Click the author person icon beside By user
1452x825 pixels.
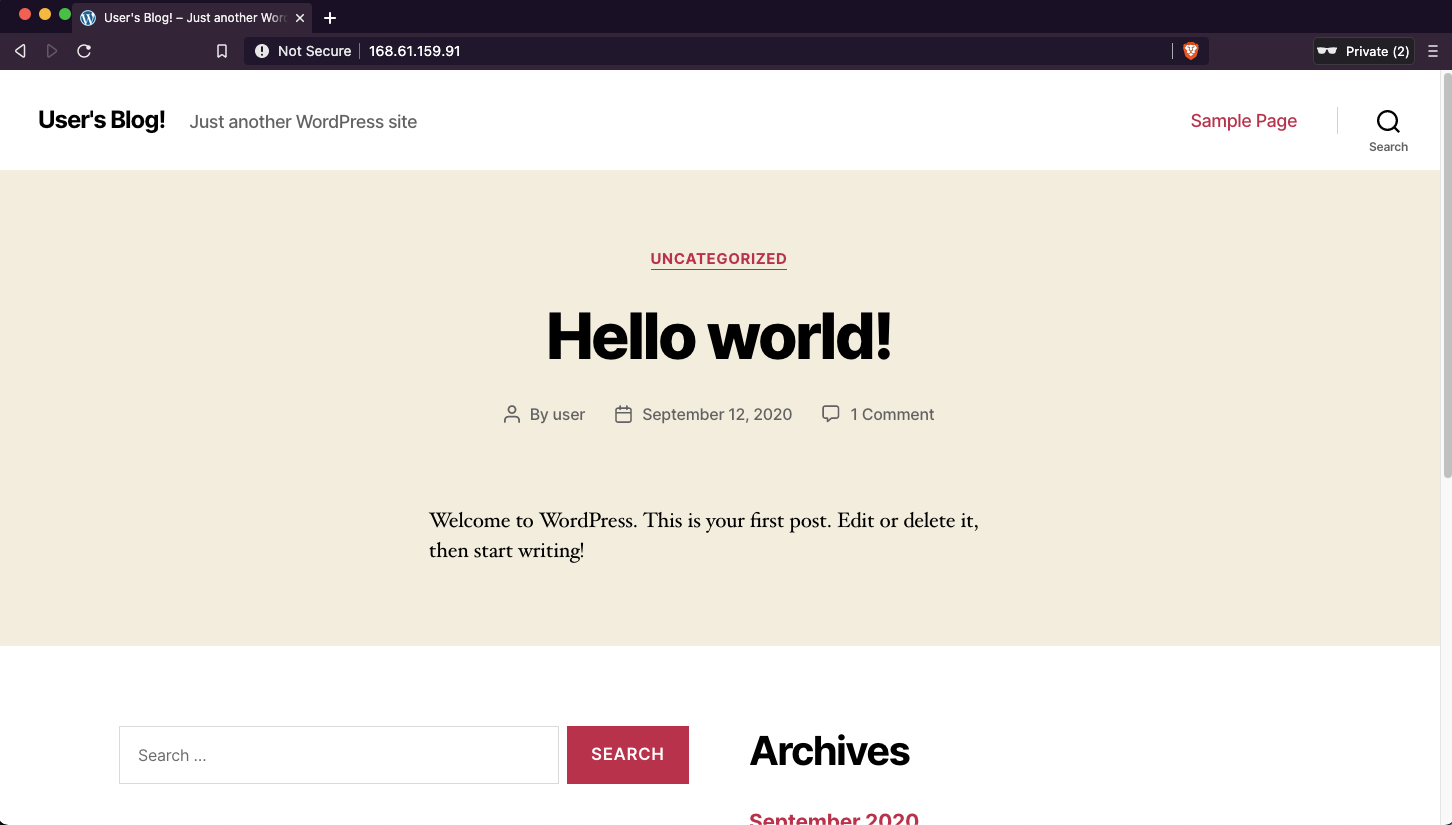click(512, 413)
